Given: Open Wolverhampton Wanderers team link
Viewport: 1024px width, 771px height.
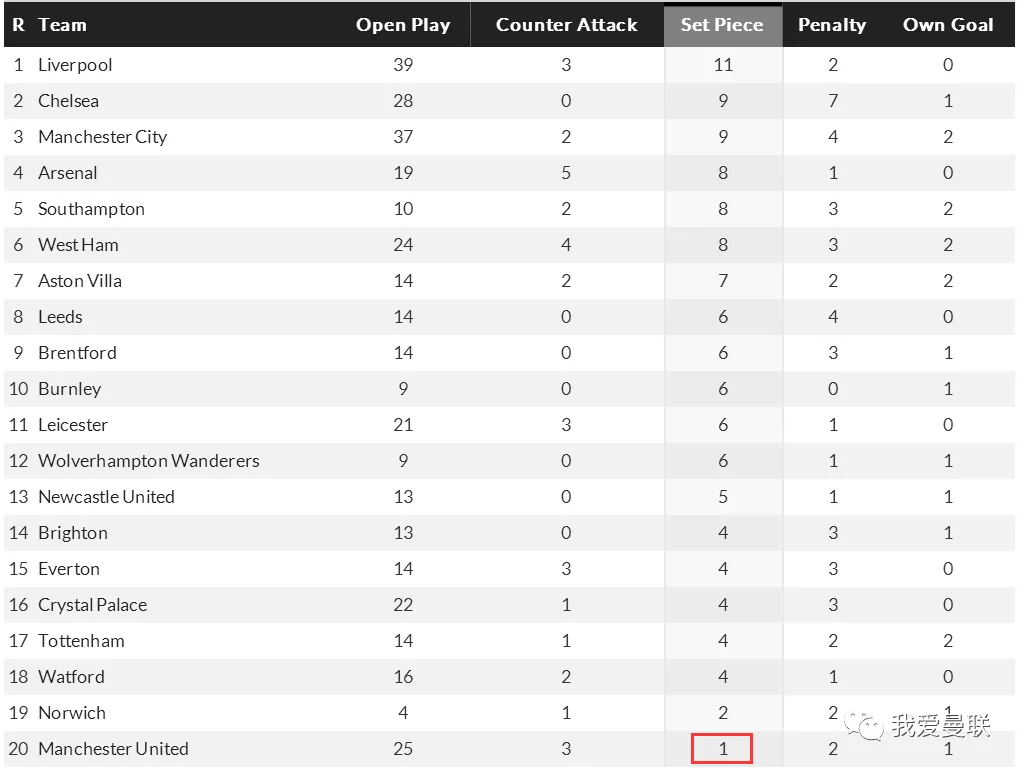Looking at the screenshot, I should coord(148,461).
